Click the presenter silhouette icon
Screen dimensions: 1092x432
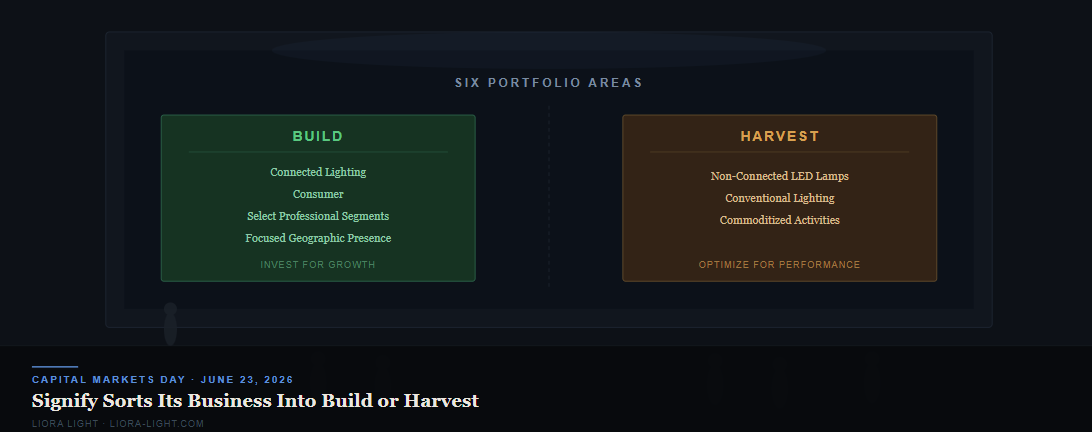point(170,324)
